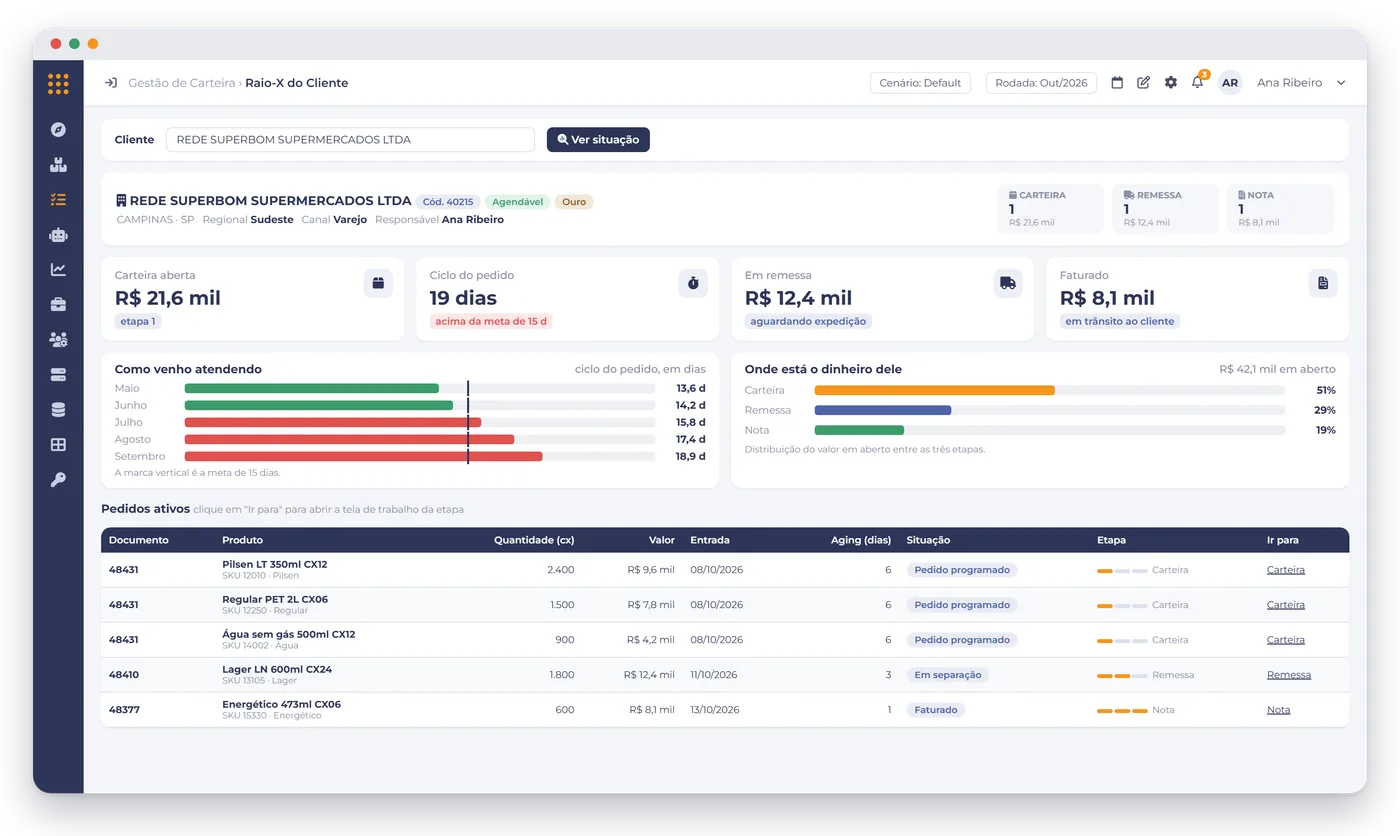The width and height of the screenshot is (1400, 836).
Task: Open Carteira link for Pilsen LT 350ml row
Action: [x=1286, y=570]
